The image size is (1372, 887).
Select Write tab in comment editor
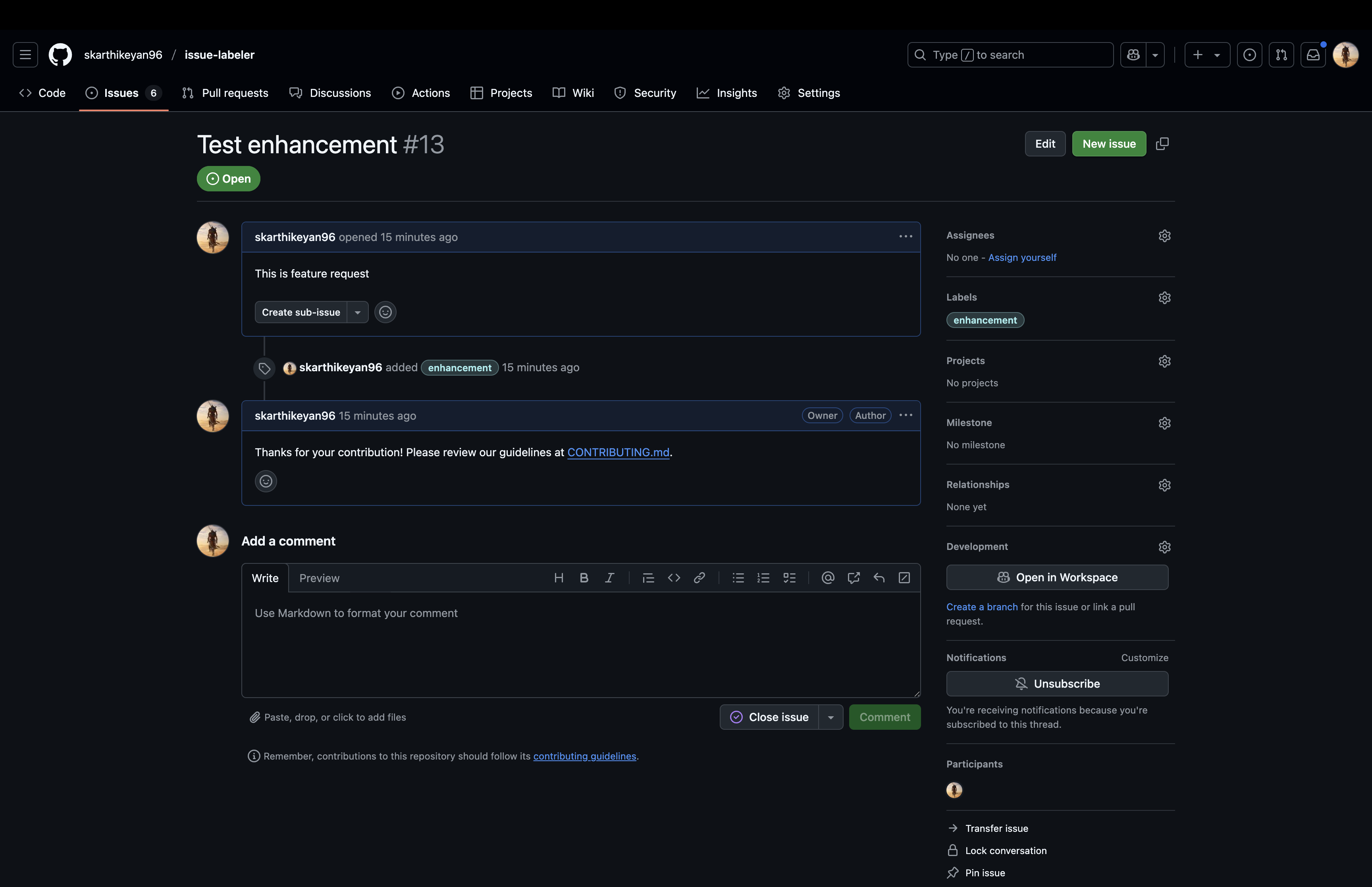tap(265, 578)
